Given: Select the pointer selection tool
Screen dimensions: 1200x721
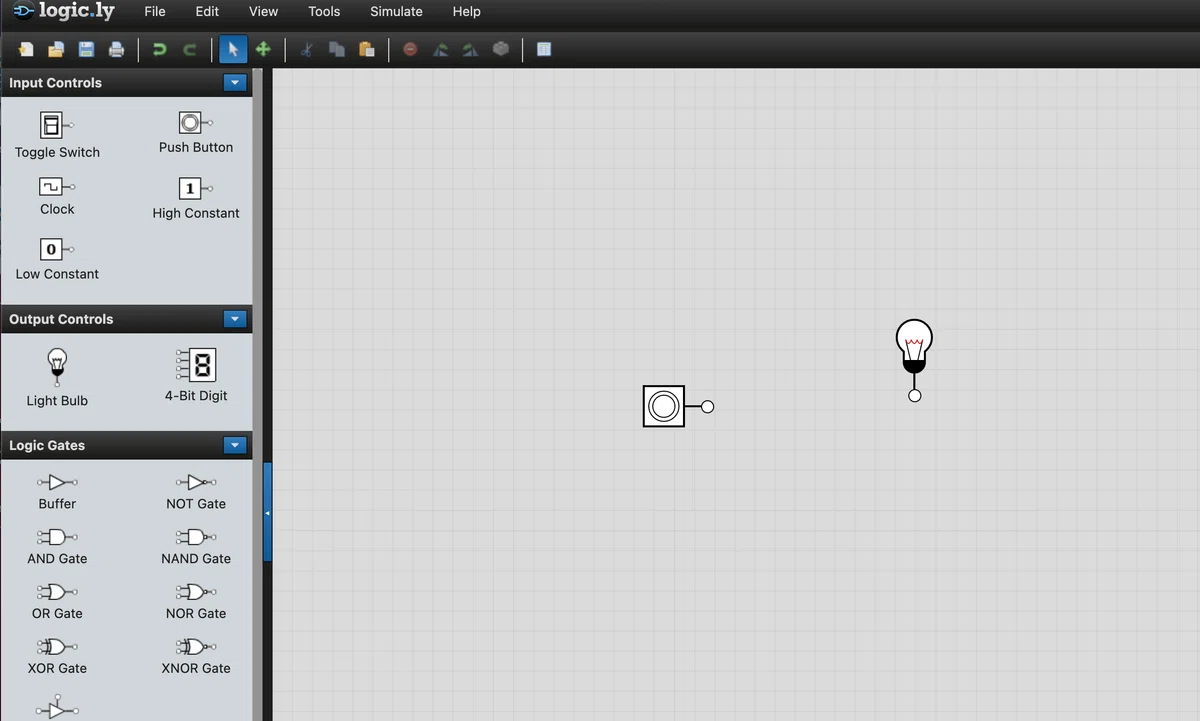Looking at the screenshot, I should click(x=233, y=49).
